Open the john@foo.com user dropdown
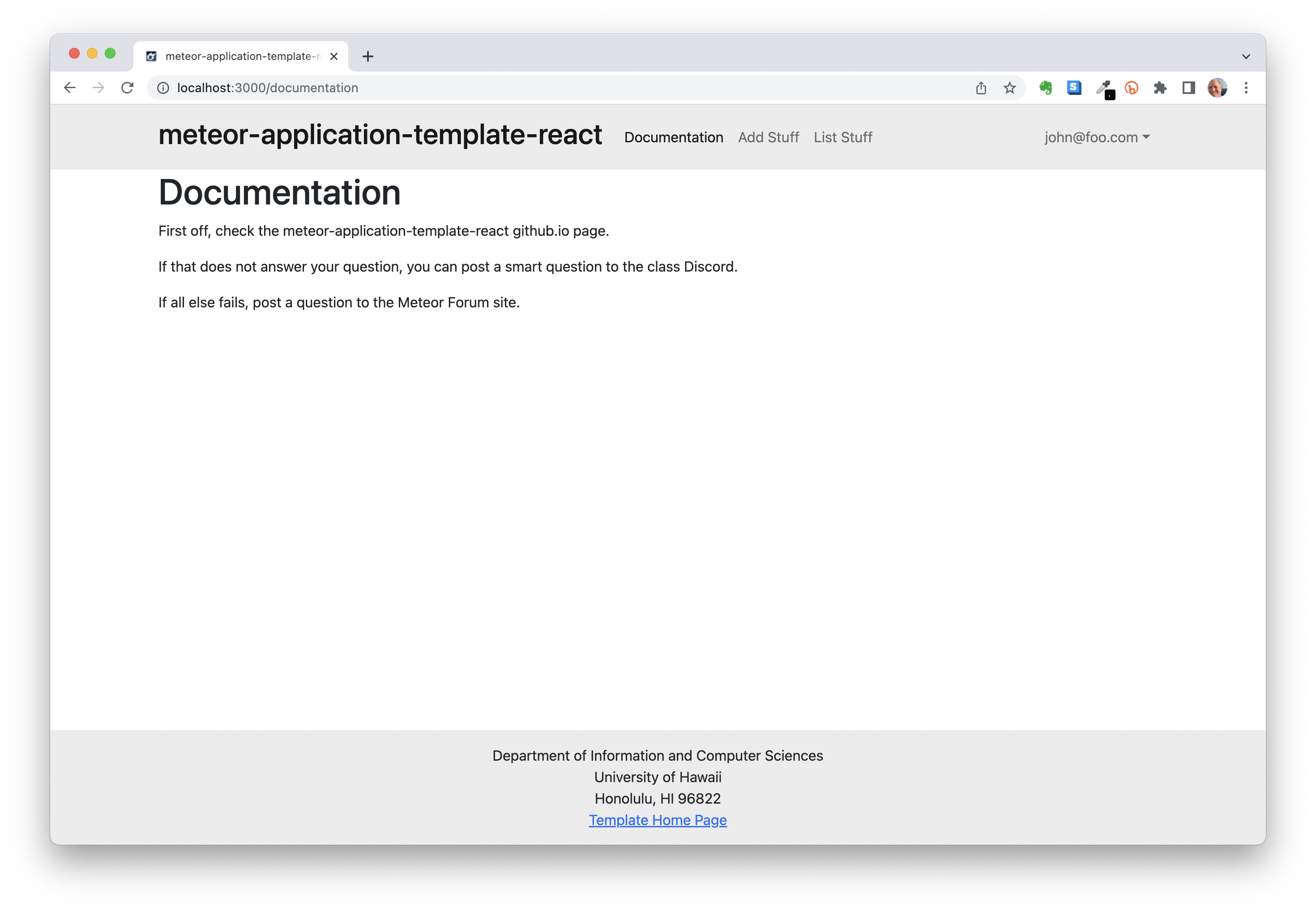 (1096, 137)
